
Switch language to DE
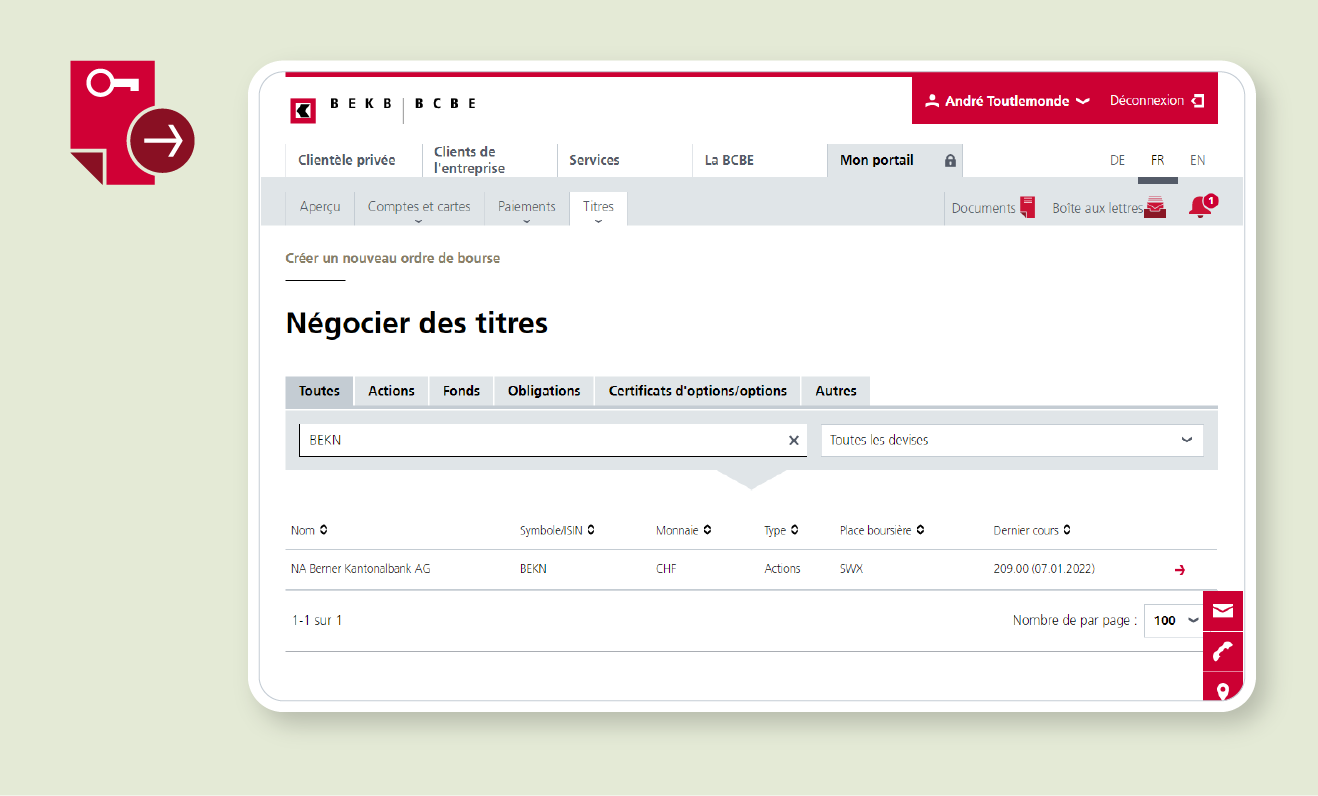pyautogui.click(x=1117, y=160)
